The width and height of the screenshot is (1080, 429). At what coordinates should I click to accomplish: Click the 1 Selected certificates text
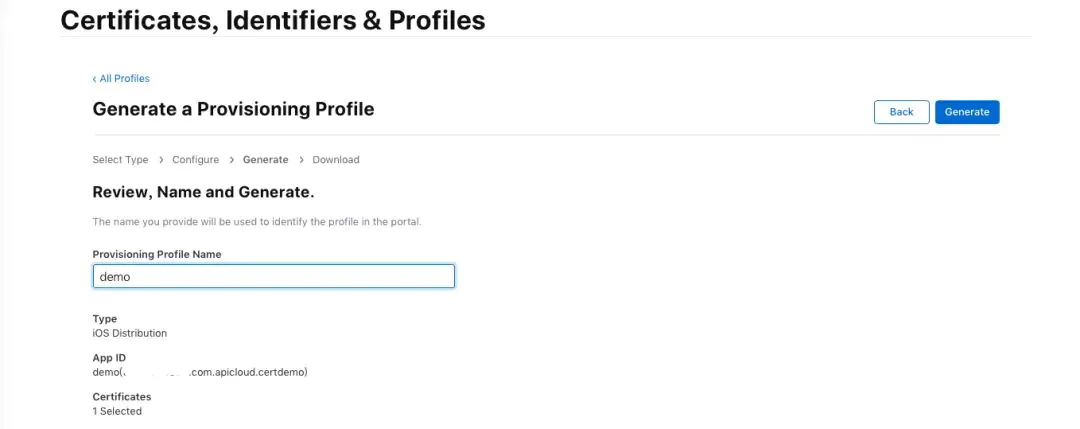(117, 411)
